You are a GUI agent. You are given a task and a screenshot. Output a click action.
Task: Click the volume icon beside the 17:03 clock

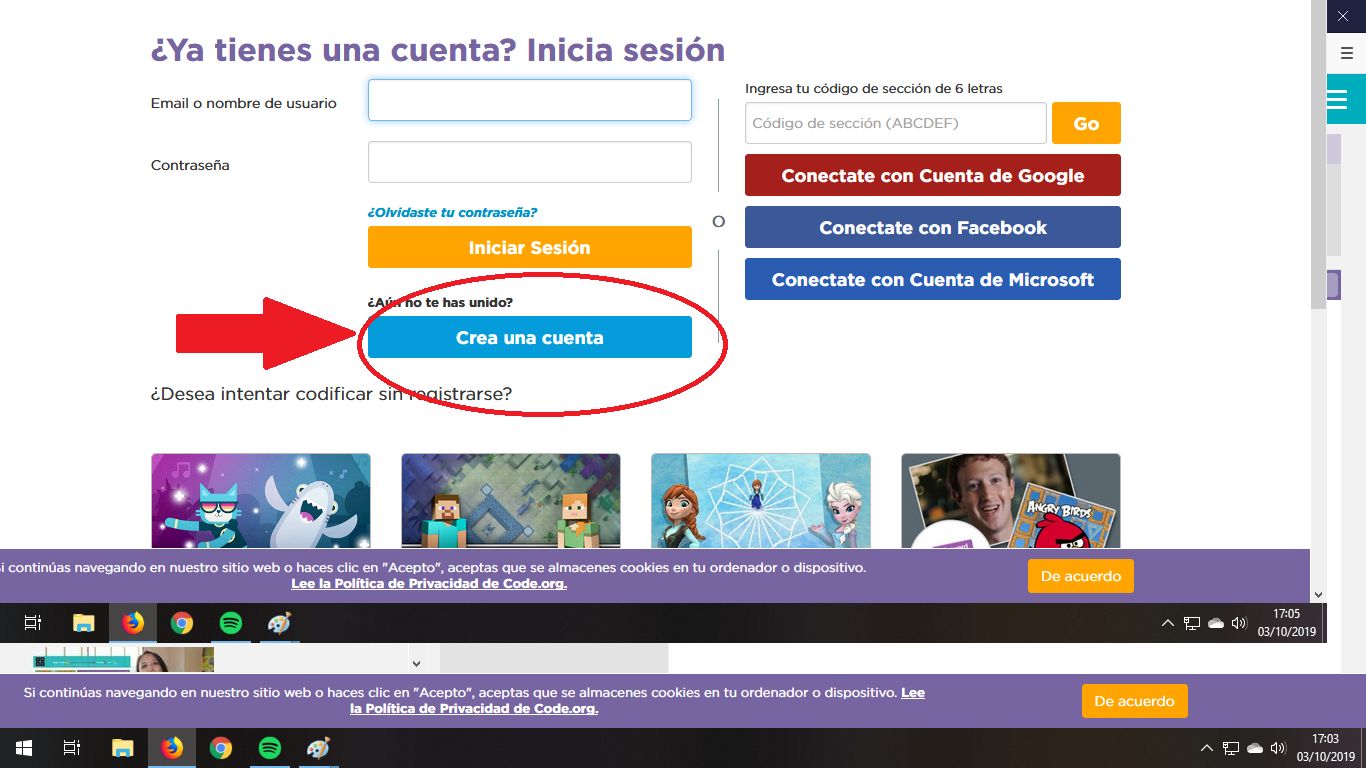1277,748
